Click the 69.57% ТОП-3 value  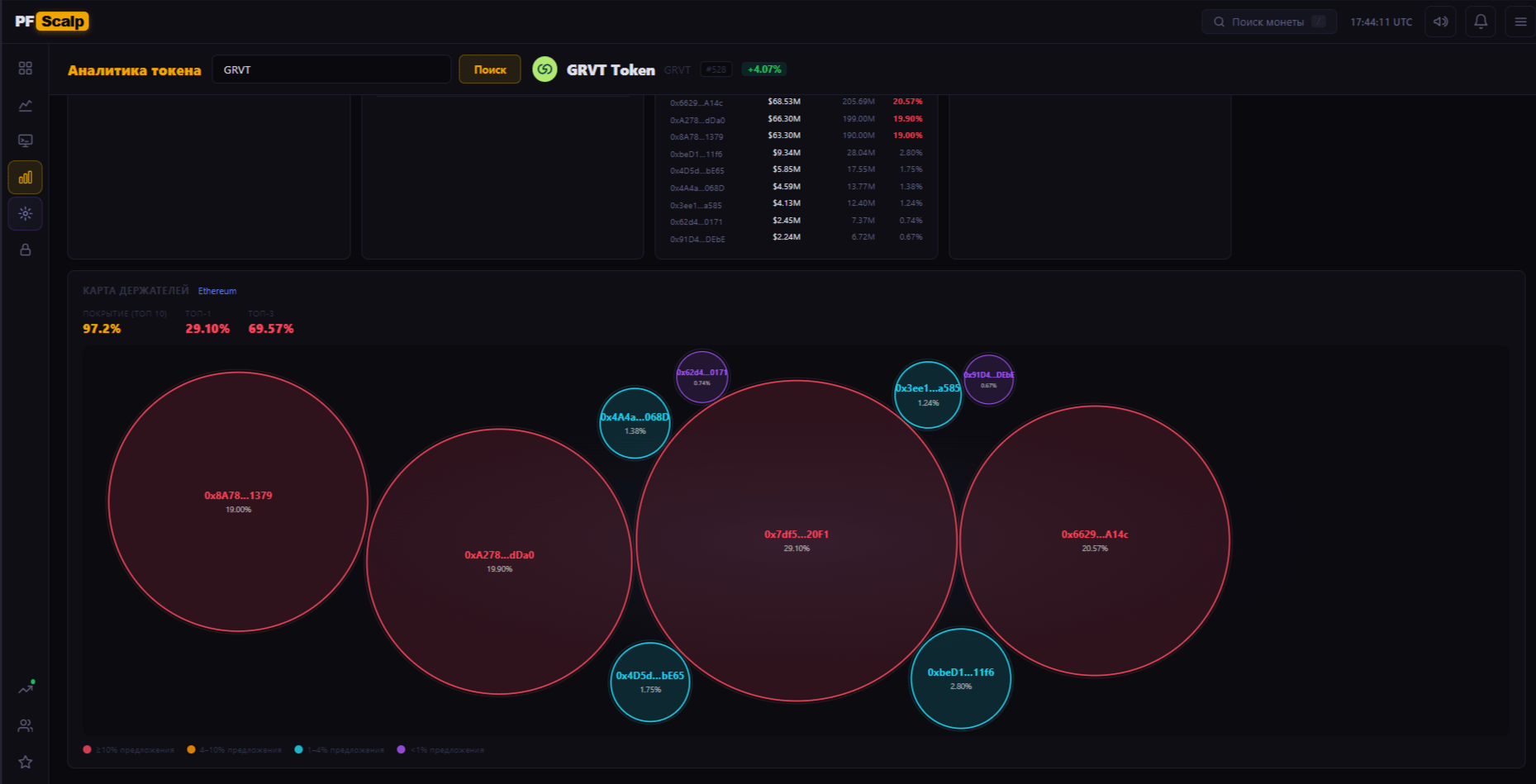pos(271,329)
